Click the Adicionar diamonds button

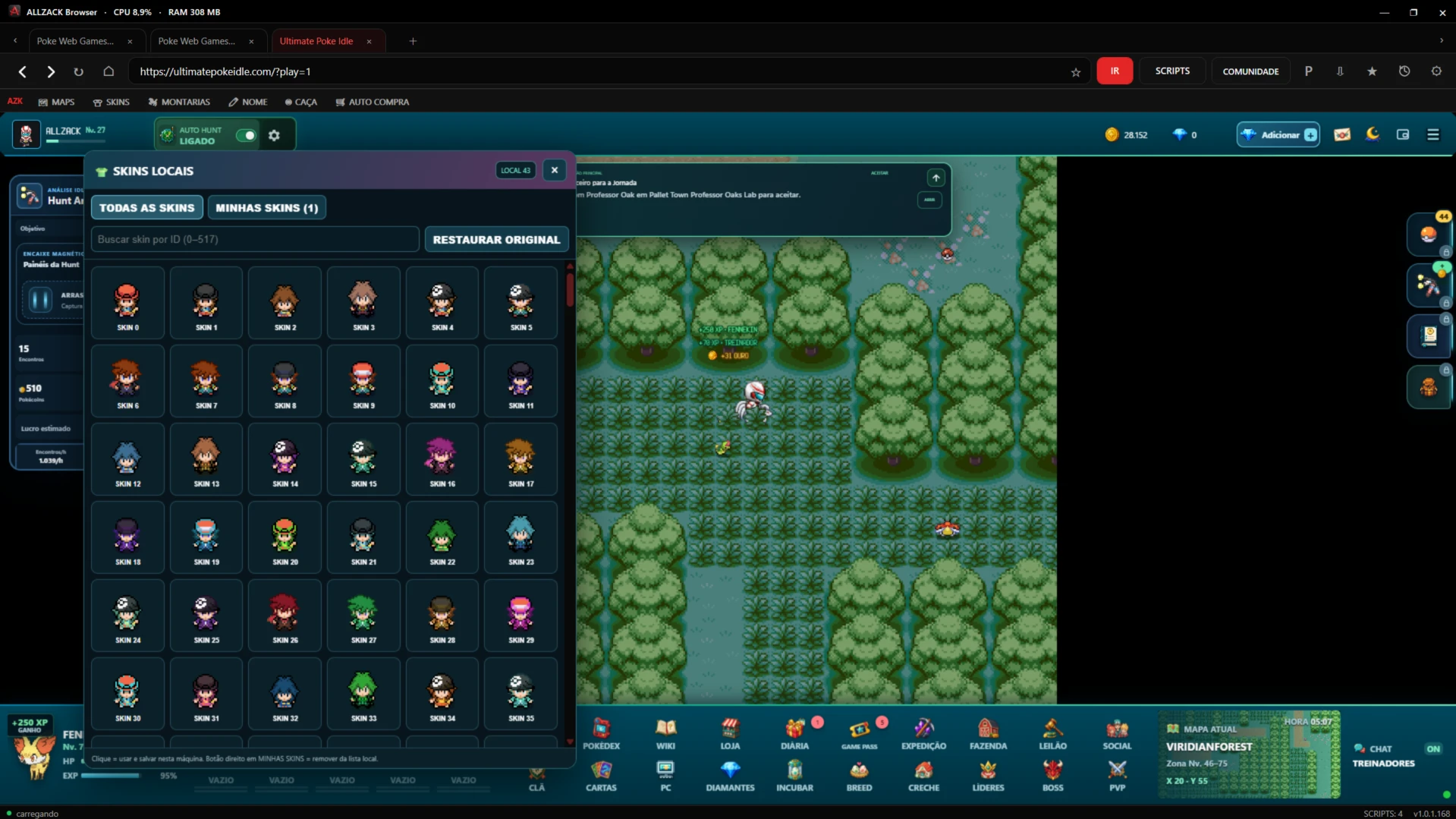pyautogui.click(x=1278, y=134)
